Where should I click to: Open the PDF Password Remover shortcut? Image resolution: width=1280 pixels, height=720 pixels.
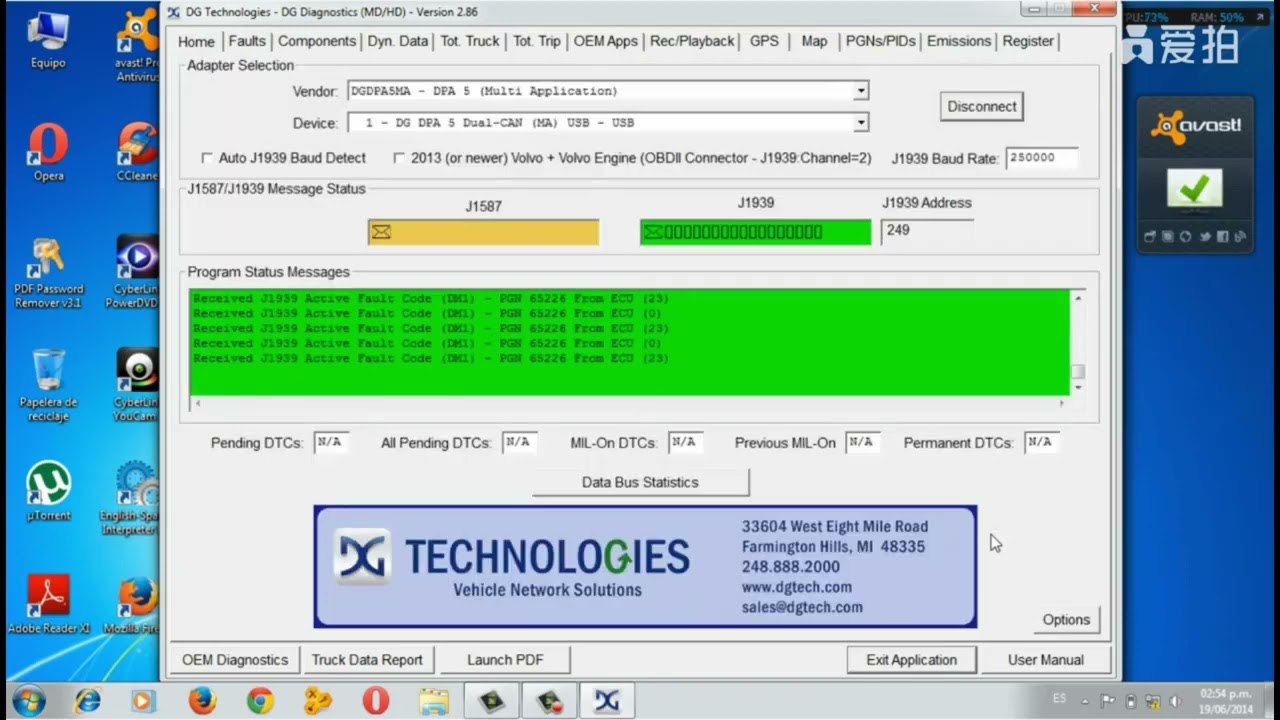tap(48, 273)
